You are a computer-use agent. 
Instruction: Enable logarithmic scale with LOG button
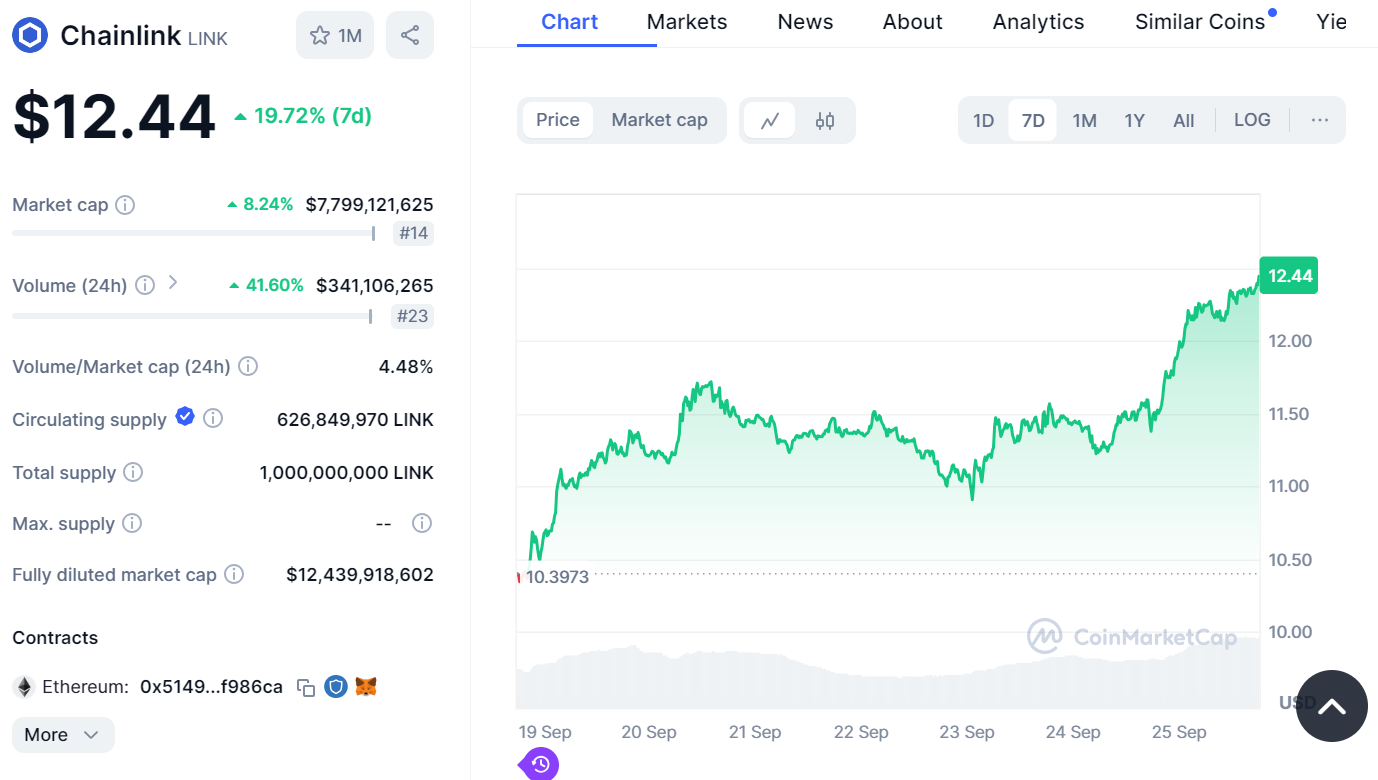tap(1251, 119)
